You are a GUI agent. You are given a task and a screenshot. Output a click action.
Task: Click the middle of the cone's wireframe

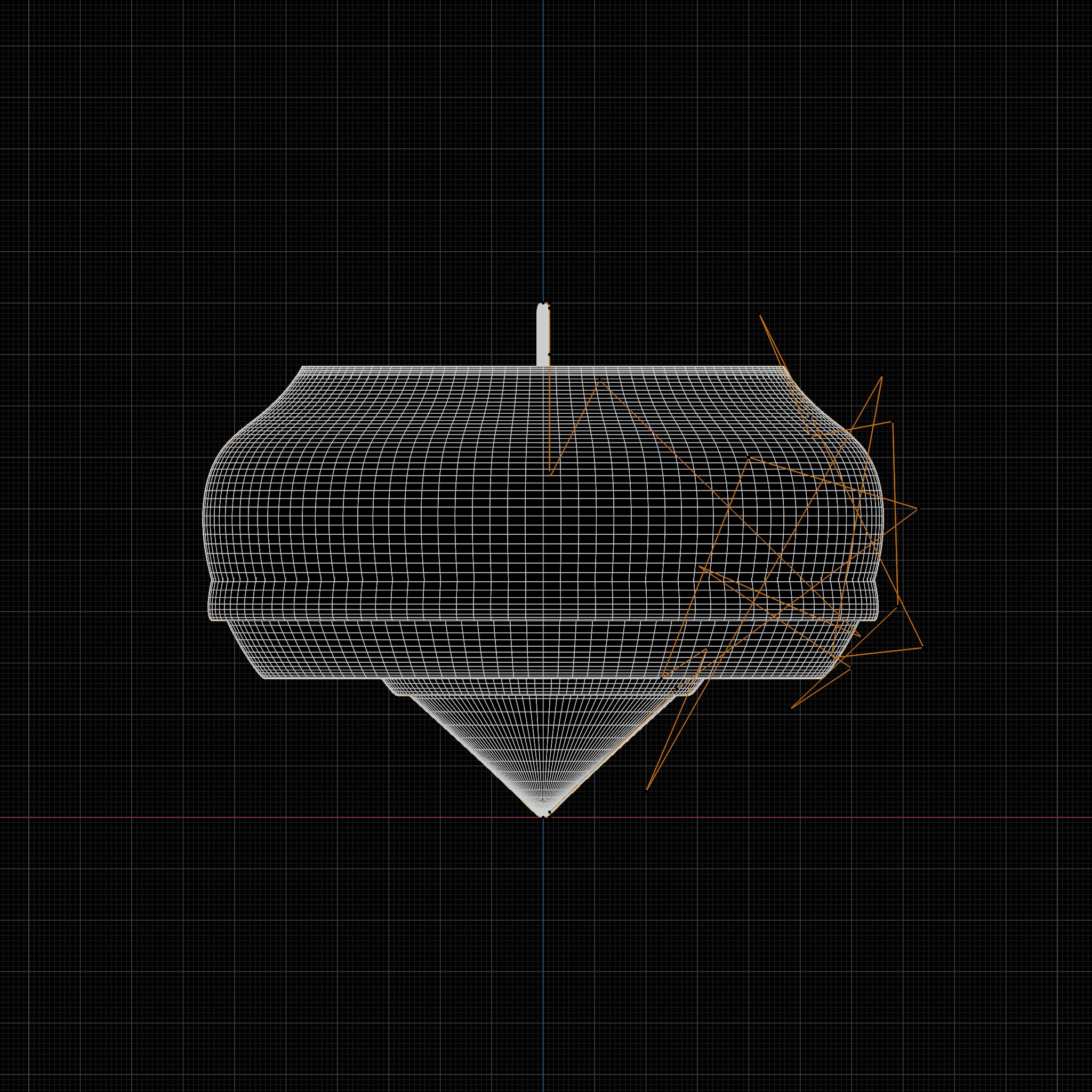click(x=543, y=746)
